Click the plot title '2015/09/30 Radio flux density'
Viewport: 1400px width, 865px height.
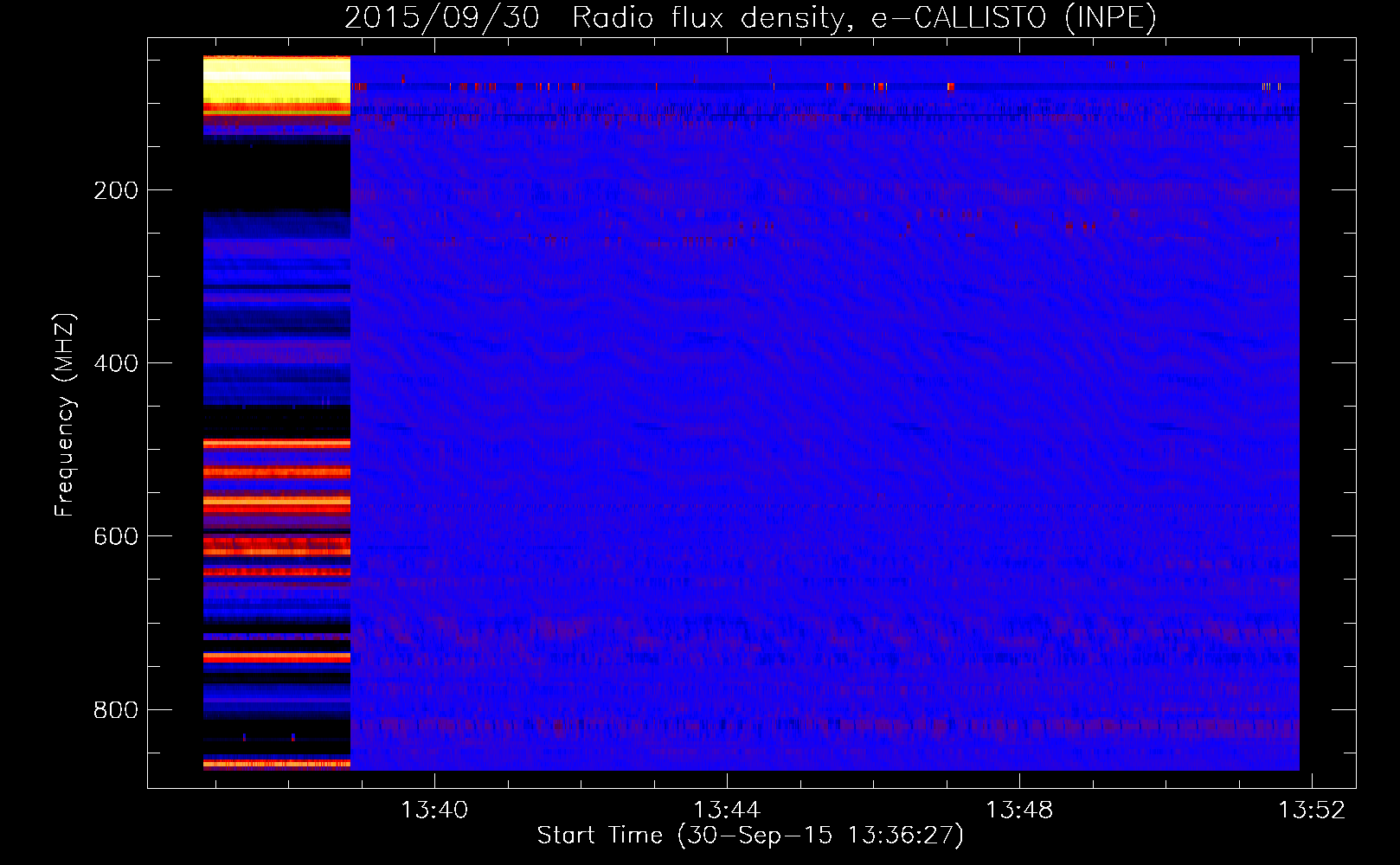tap(750, 18)
